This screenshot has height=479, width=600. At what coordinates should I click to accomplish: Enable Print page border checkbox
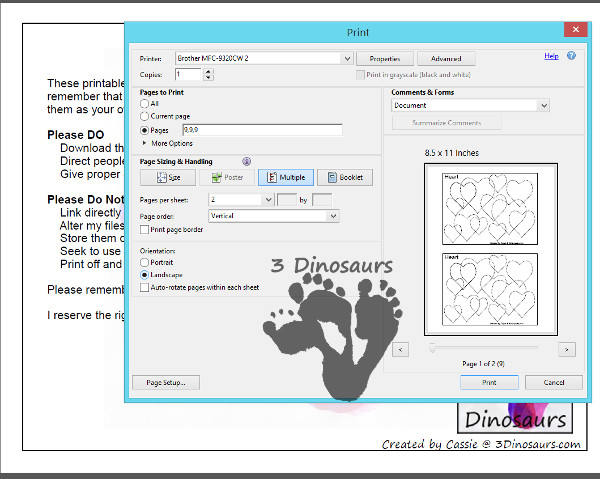coord(145,230)
